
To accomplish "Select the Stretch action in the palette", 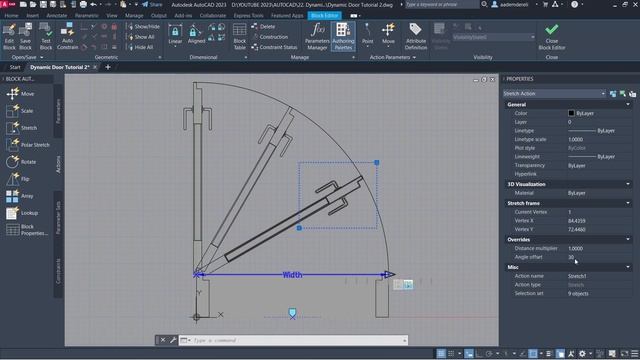I will click(21, 128).
